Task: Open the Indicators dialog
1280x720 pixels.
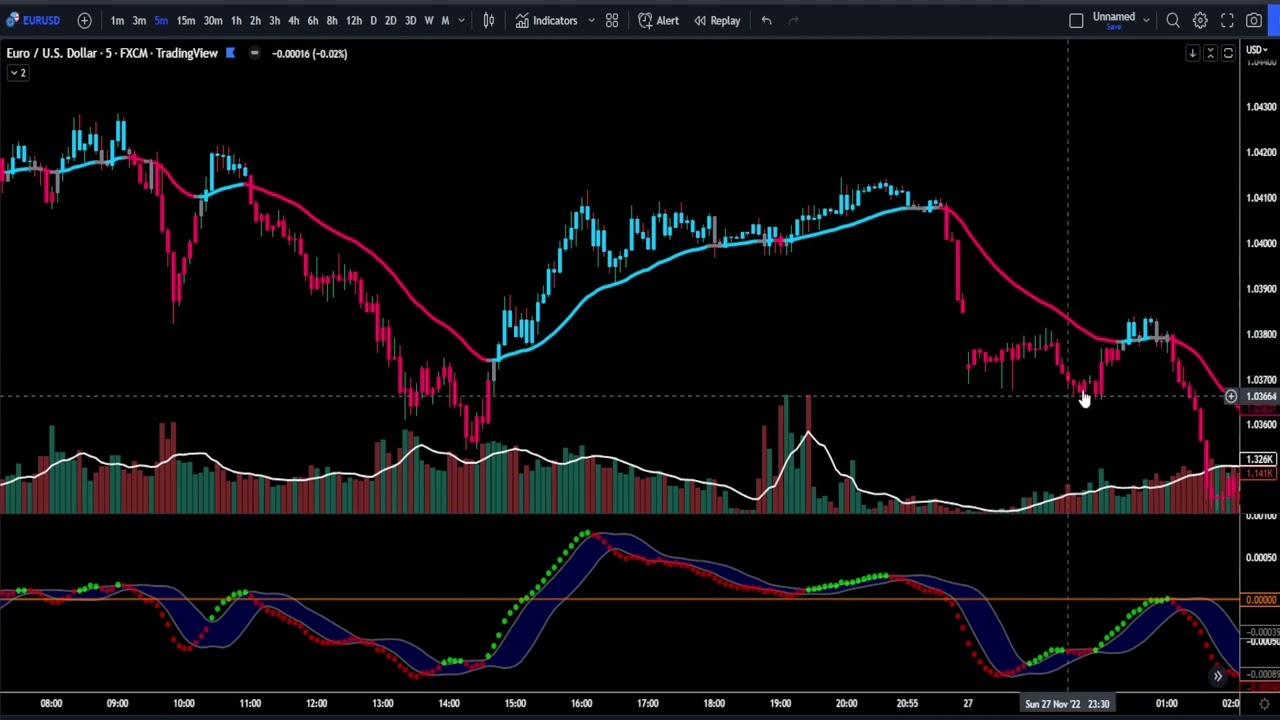Action: [x=547, y=20]
